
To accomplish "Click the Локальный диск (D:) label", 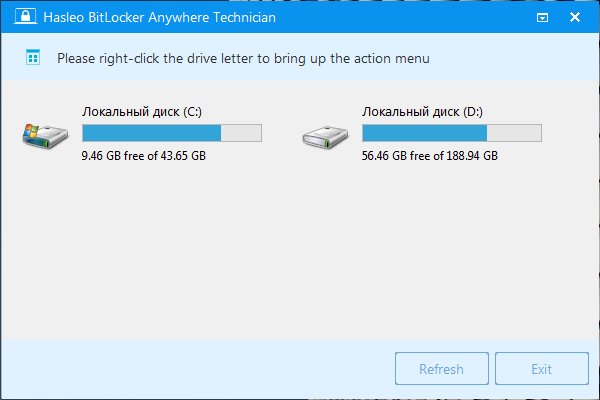I will coord(414,110).
